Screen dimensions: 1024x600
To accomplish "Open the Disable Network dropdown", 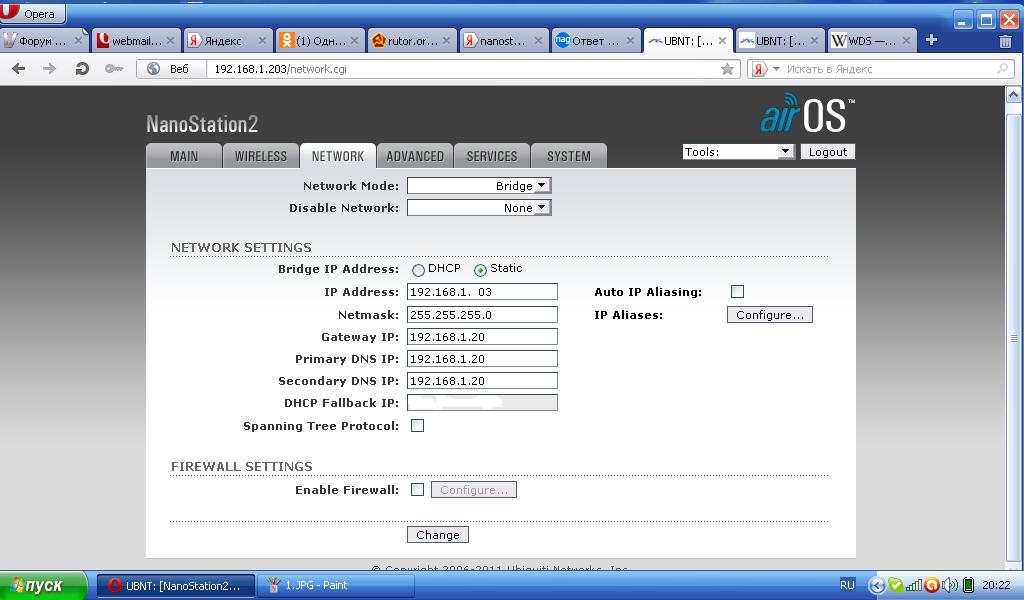I will pos(479,208).
